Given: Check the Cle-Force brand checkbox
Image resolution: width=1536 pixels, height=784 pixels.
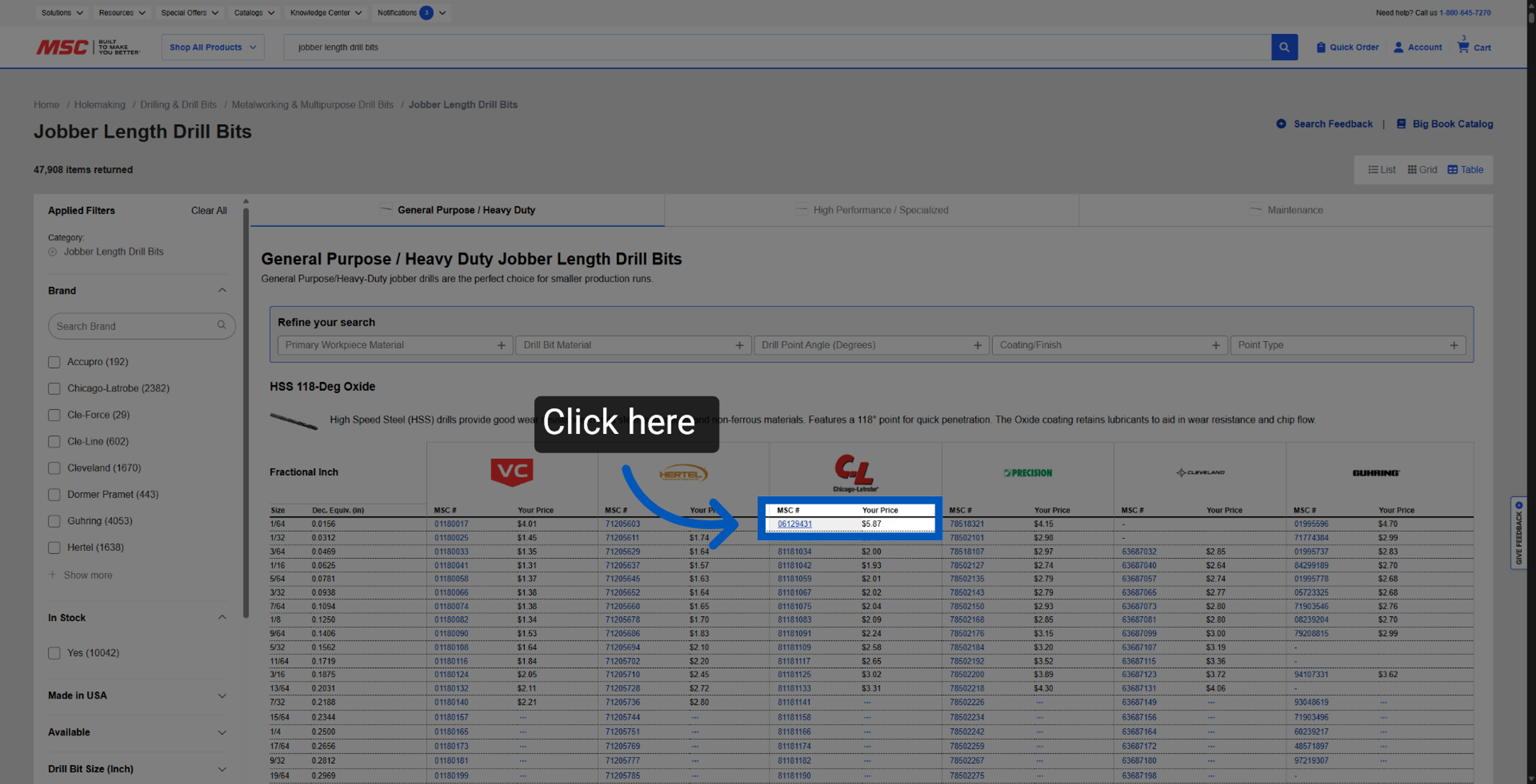Looking at the screenshot, I should point(54,415).
